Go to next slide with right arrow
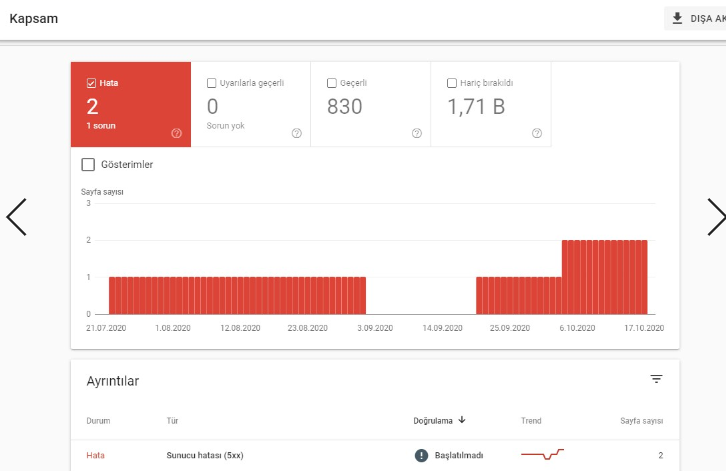The image size is (726, 471). point(716,217)
